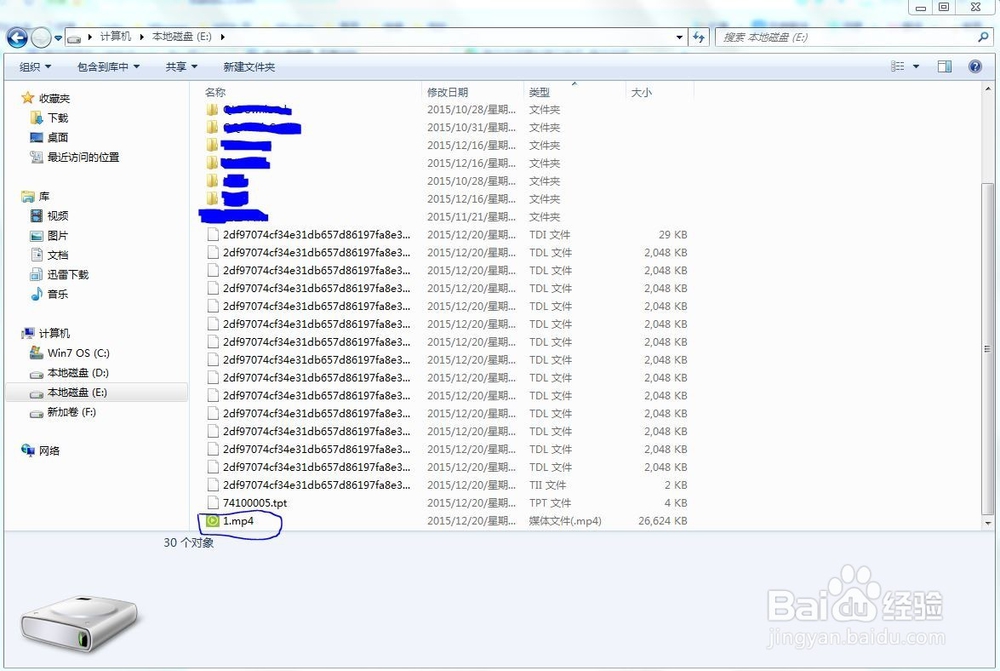This screenshot has width=1000, height=671.
Task: Open the 视频 library
Action: tap(57, 216)
